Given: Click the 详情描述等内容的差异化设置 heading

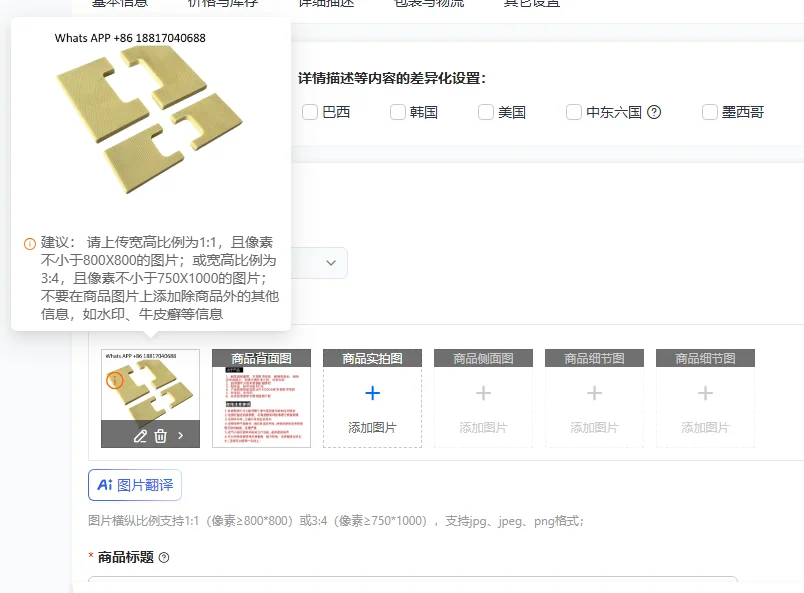Looking at the screenshot, I should click(x=392, y=78).
